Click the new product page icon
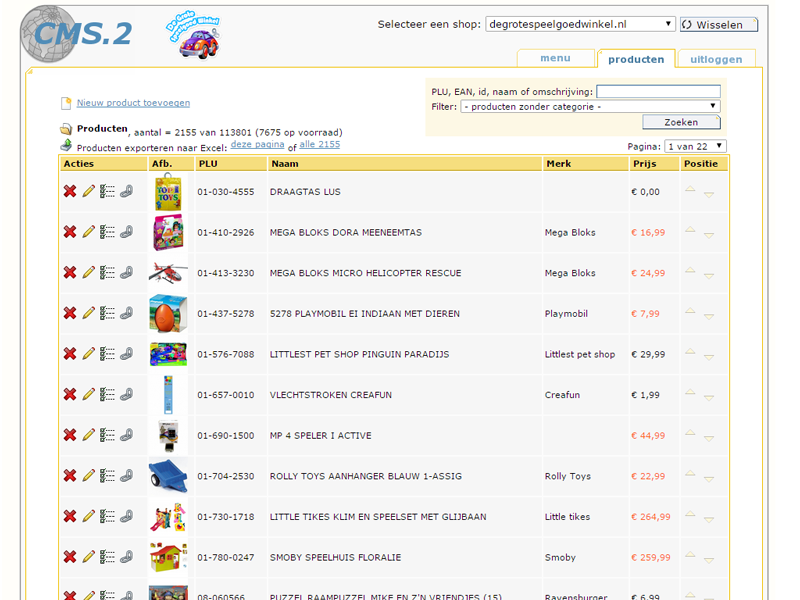Image resolution: width=800 pixels, height=600 pixels. pyautogui.click(x=66, y=103)
